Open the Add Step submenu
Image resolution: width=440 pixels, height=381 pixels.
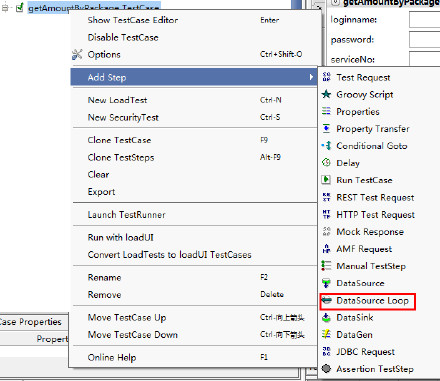[x=194, y=77]
